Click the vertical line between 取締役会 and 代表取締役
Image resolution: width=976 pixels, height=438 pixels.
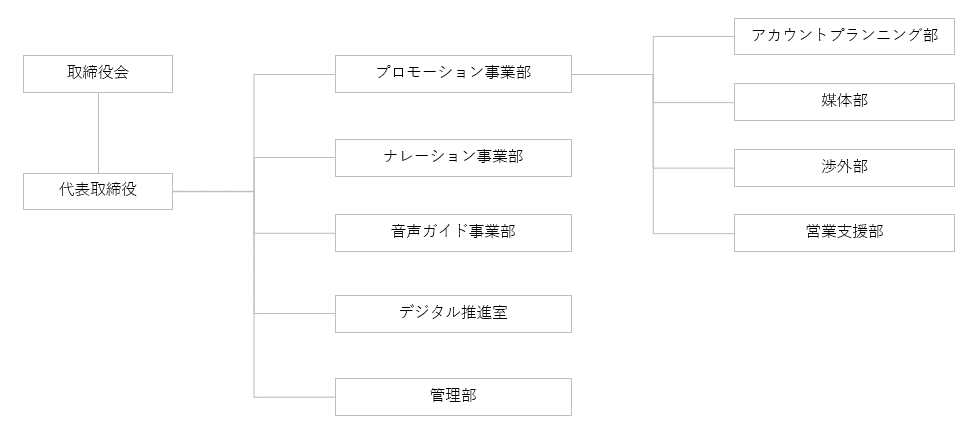point(98,132)
